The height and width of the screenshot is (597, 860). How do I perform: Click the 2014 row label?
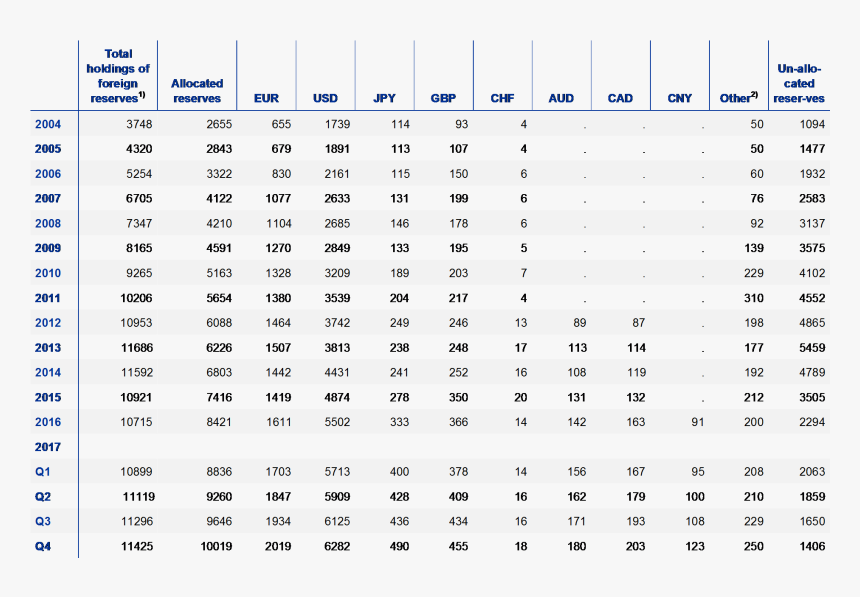(x=48, y=373)
